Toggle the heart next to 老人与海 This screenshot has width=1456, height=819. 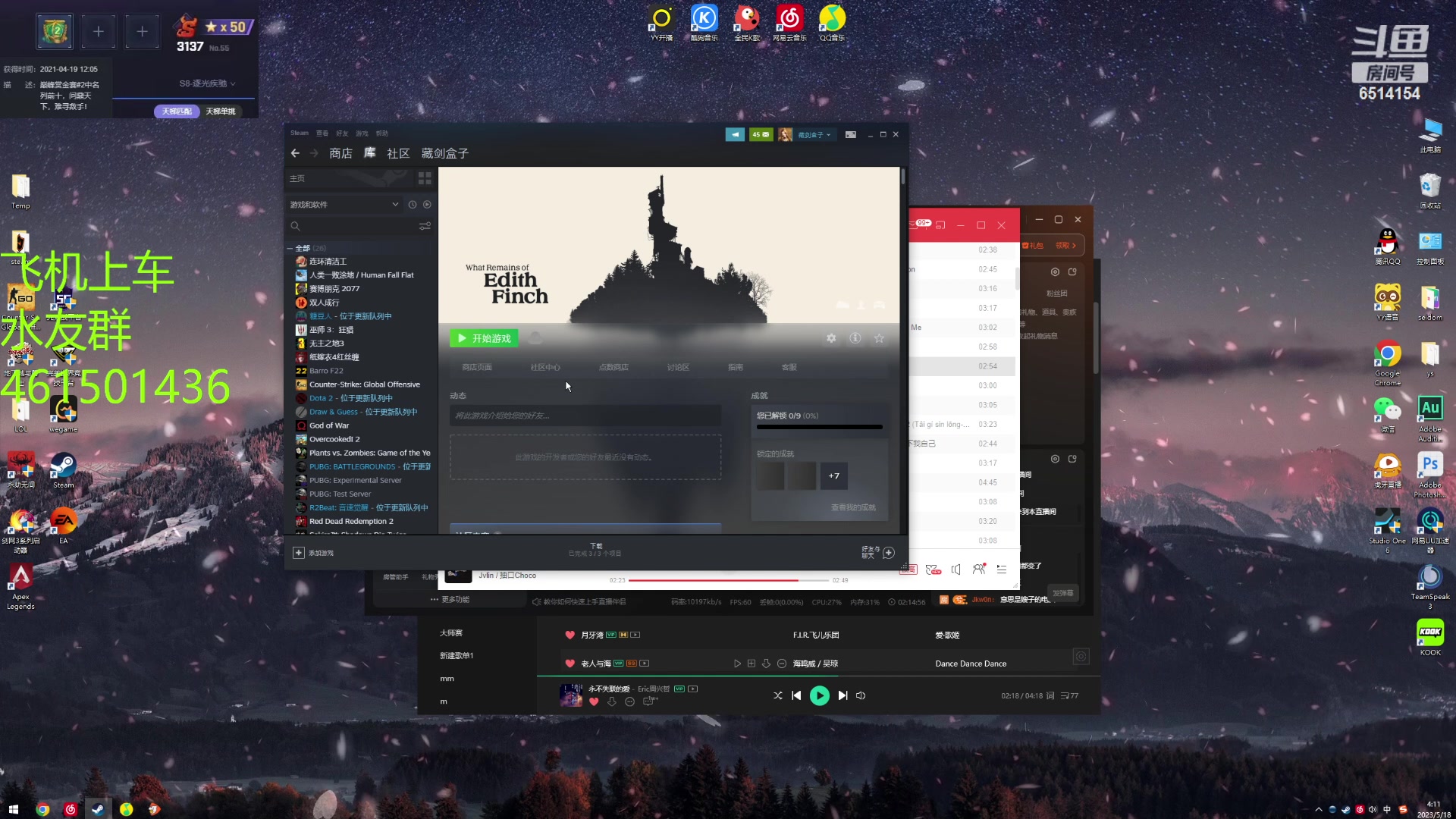[x=570, y=664]
